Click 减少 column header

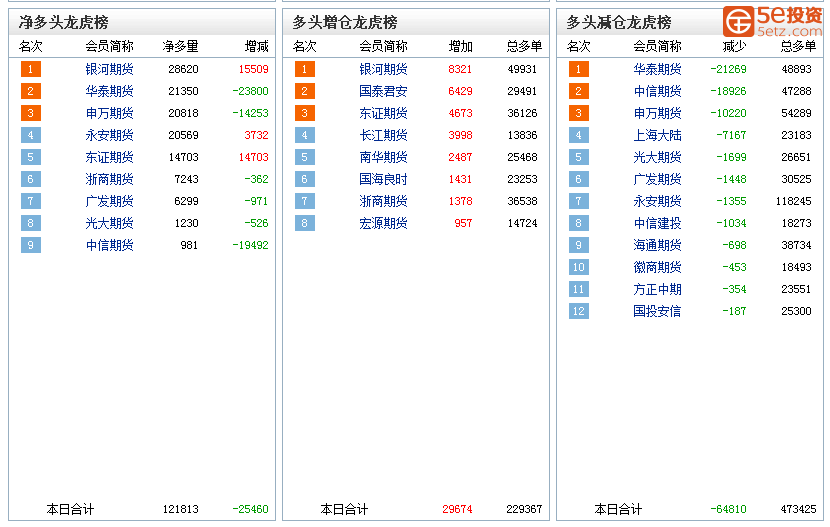coord(734,47)
